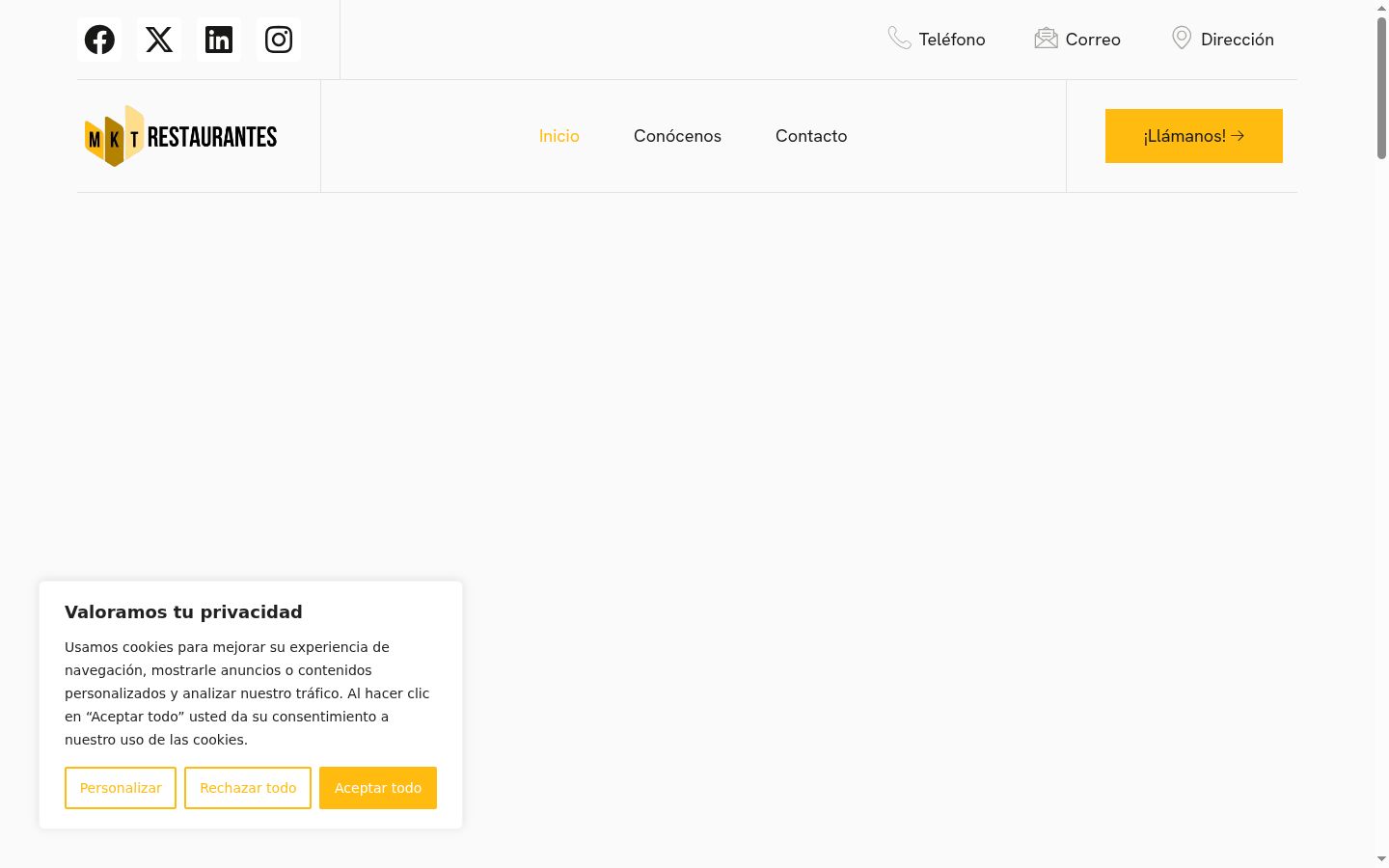Click the phone handset icon

(899, 38)
